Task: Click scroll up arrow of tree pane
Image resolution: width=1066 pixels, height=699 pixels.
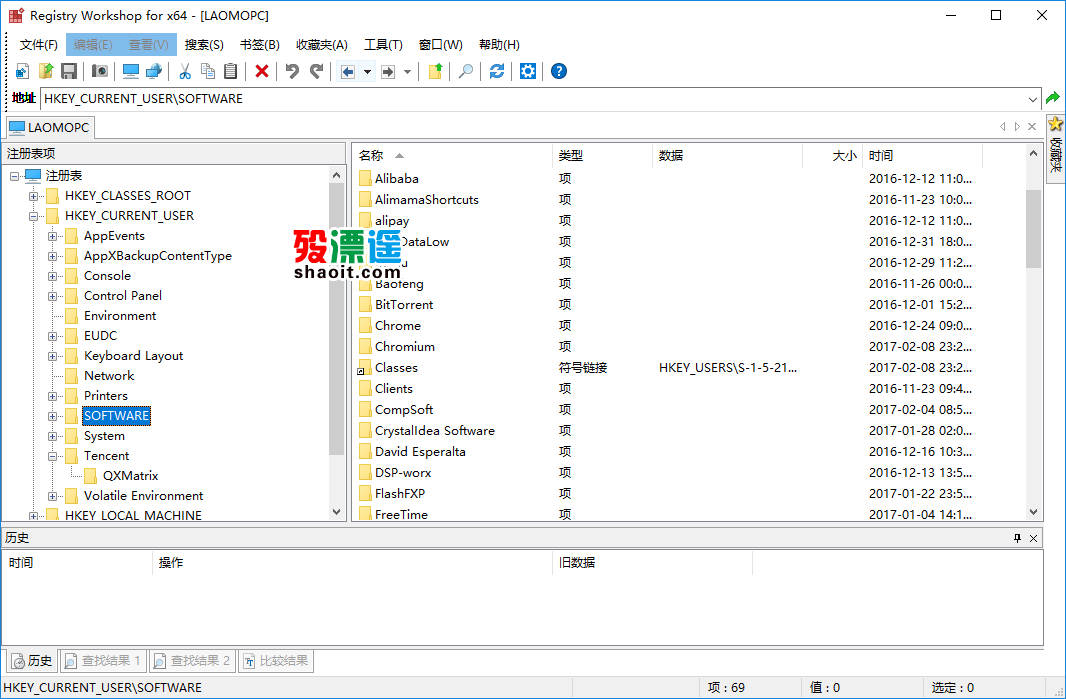Action: pyautogui.click(x=337, y=175)
